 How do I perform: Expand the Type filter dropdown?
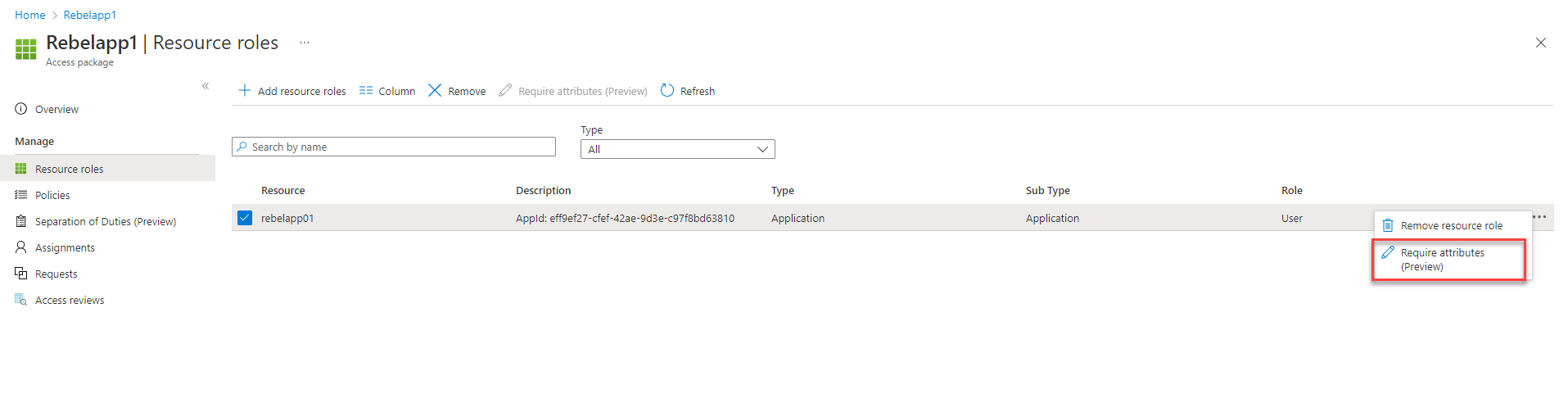(x=677, y=149)
